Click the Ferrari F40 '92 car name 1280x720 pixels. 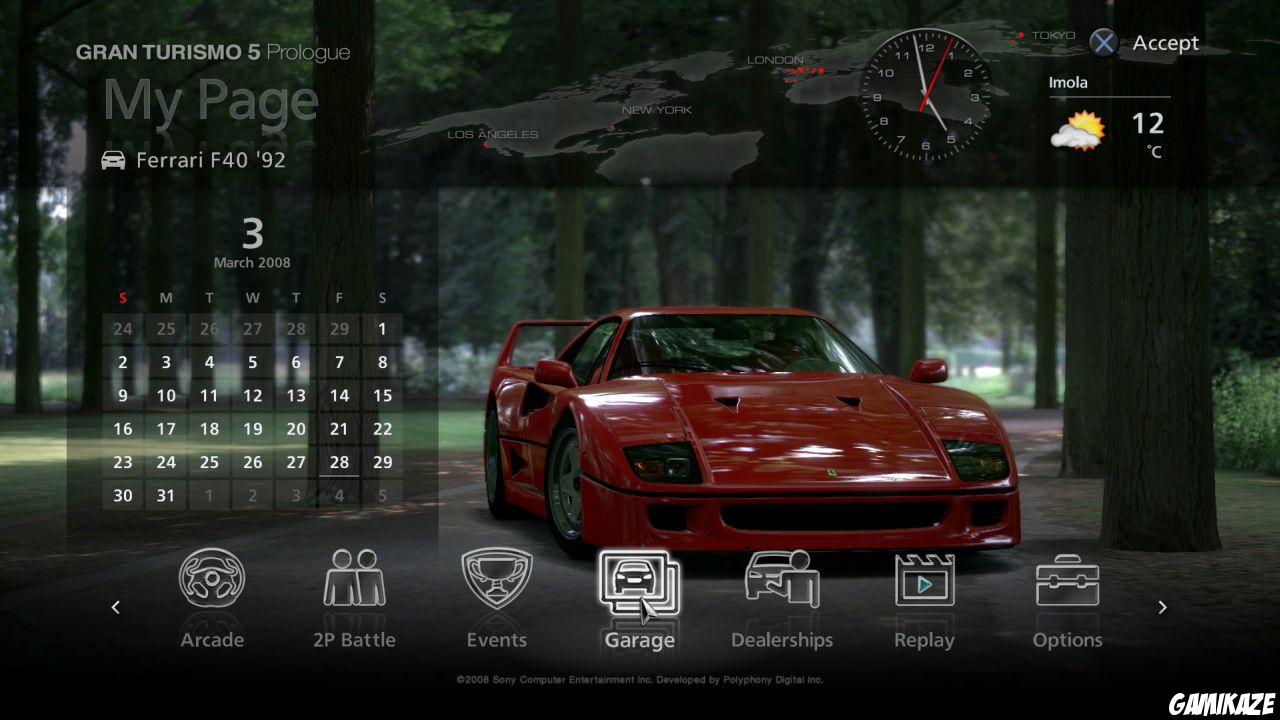coord(210,160)
